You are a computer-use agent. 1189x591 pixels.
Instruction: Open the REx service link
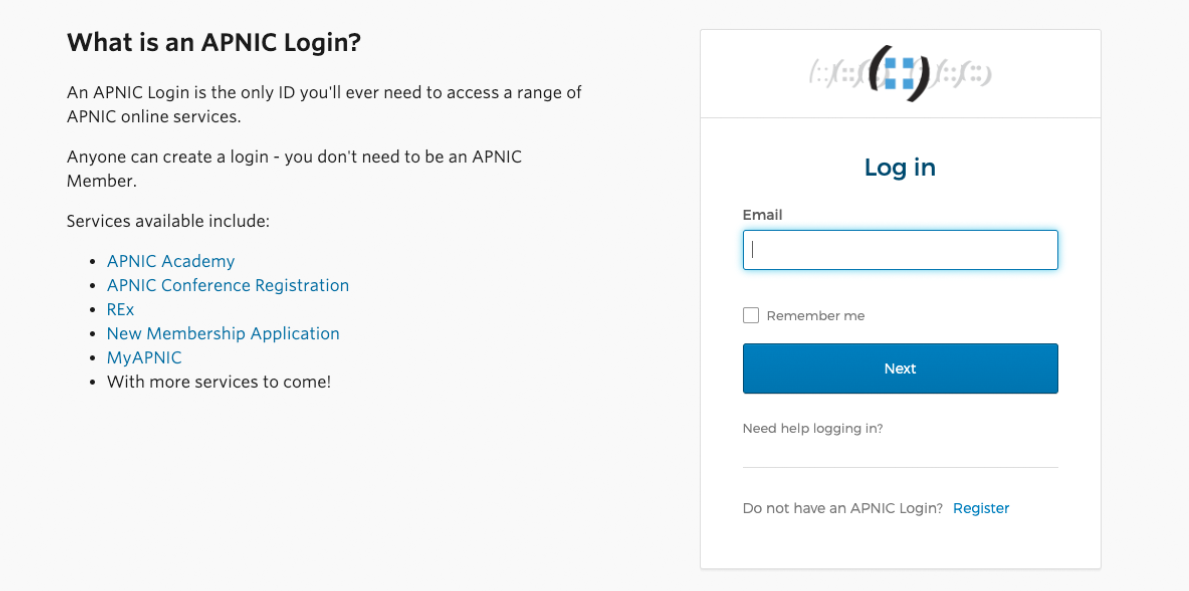coord(120,310)
